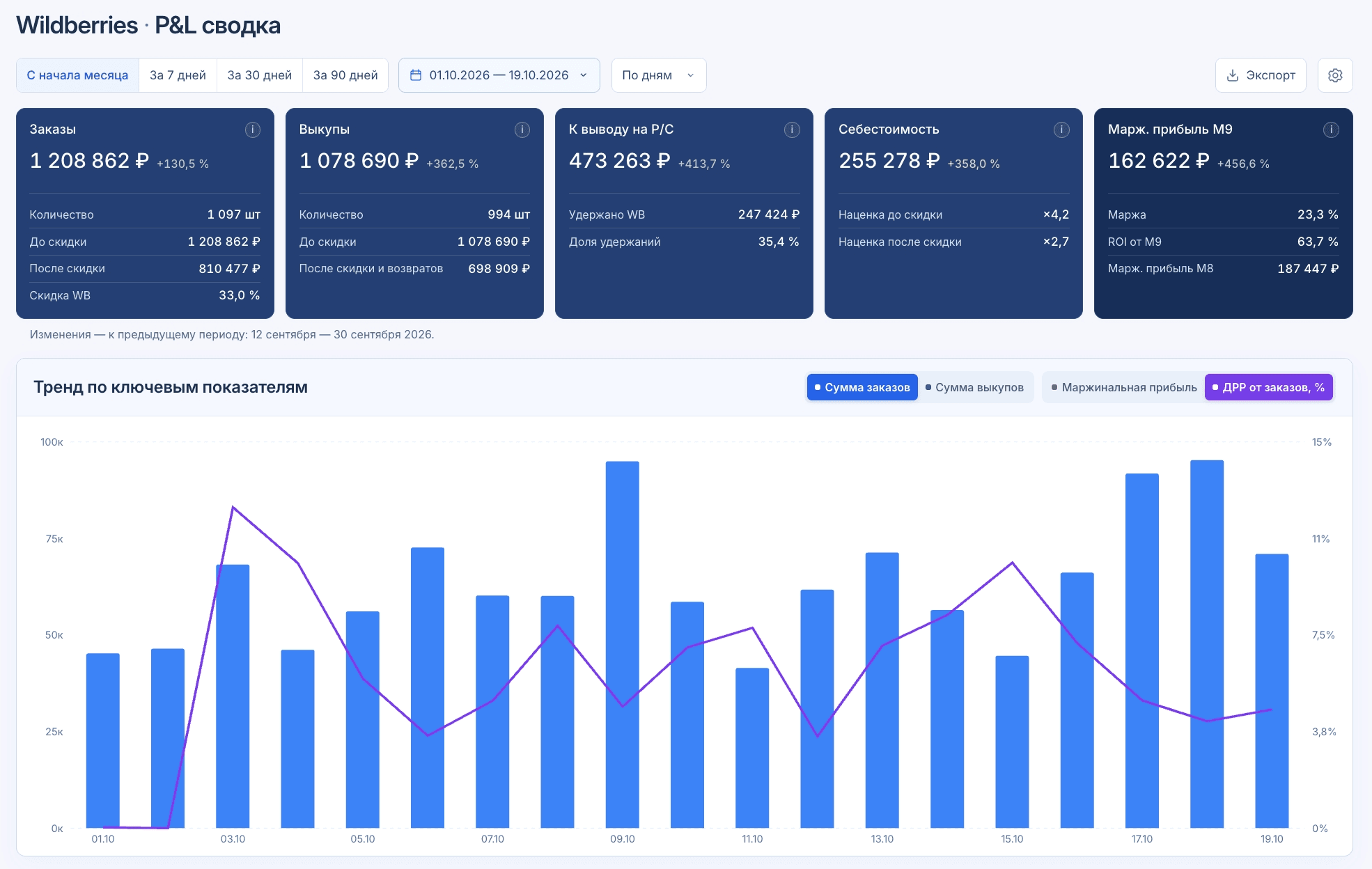Viewport: 1372px width, 869px height.
Task: Click margin profit value 162 622 ₽
Action: [1159, 161]
